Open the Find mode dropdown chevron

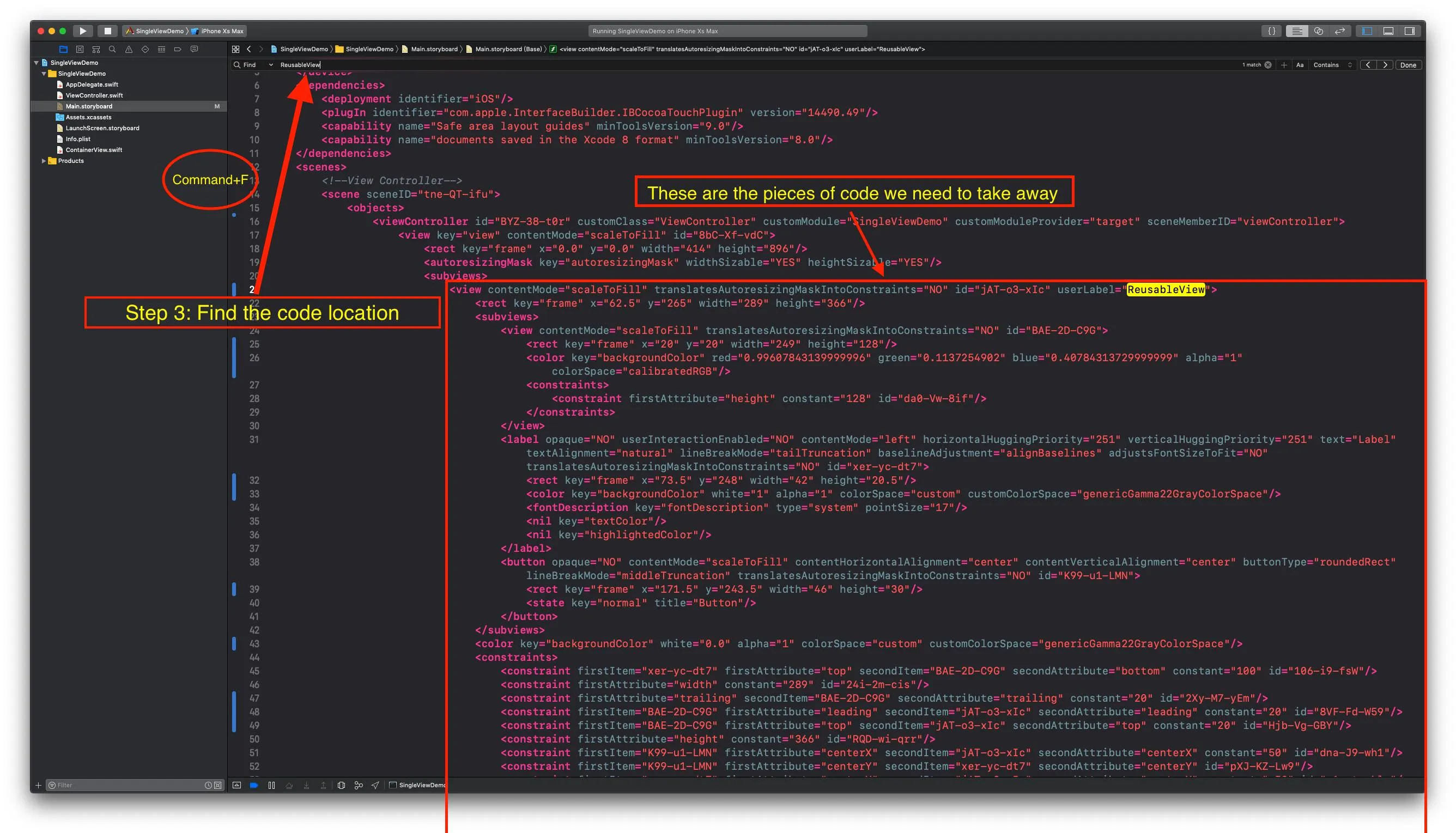271,65
